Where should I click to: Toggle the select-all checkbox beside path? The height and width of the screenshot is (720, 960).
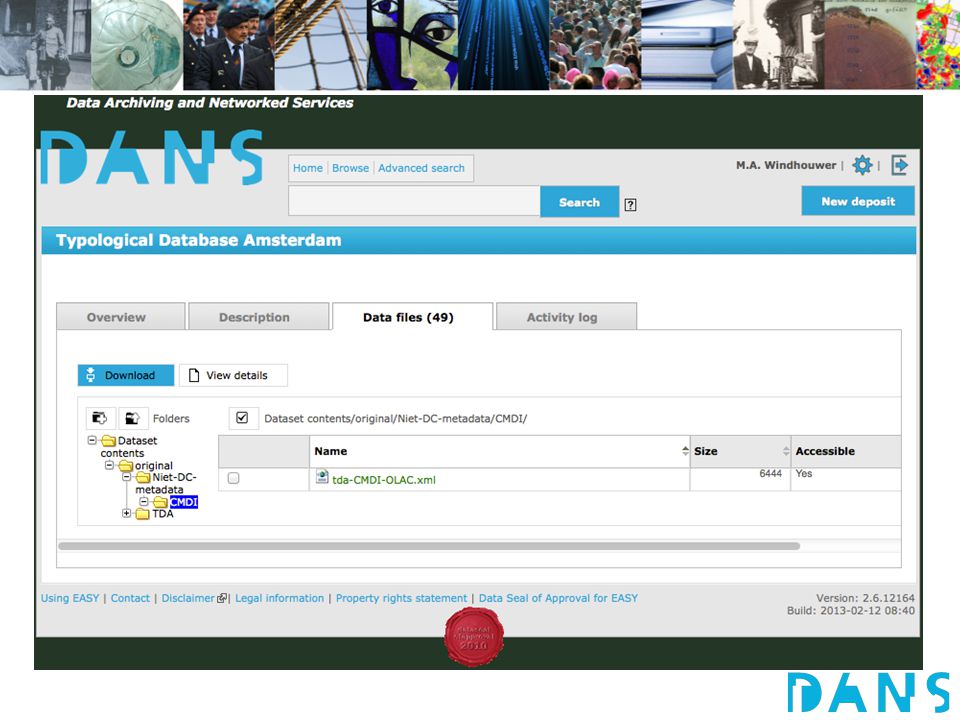[x=242, y=418]
